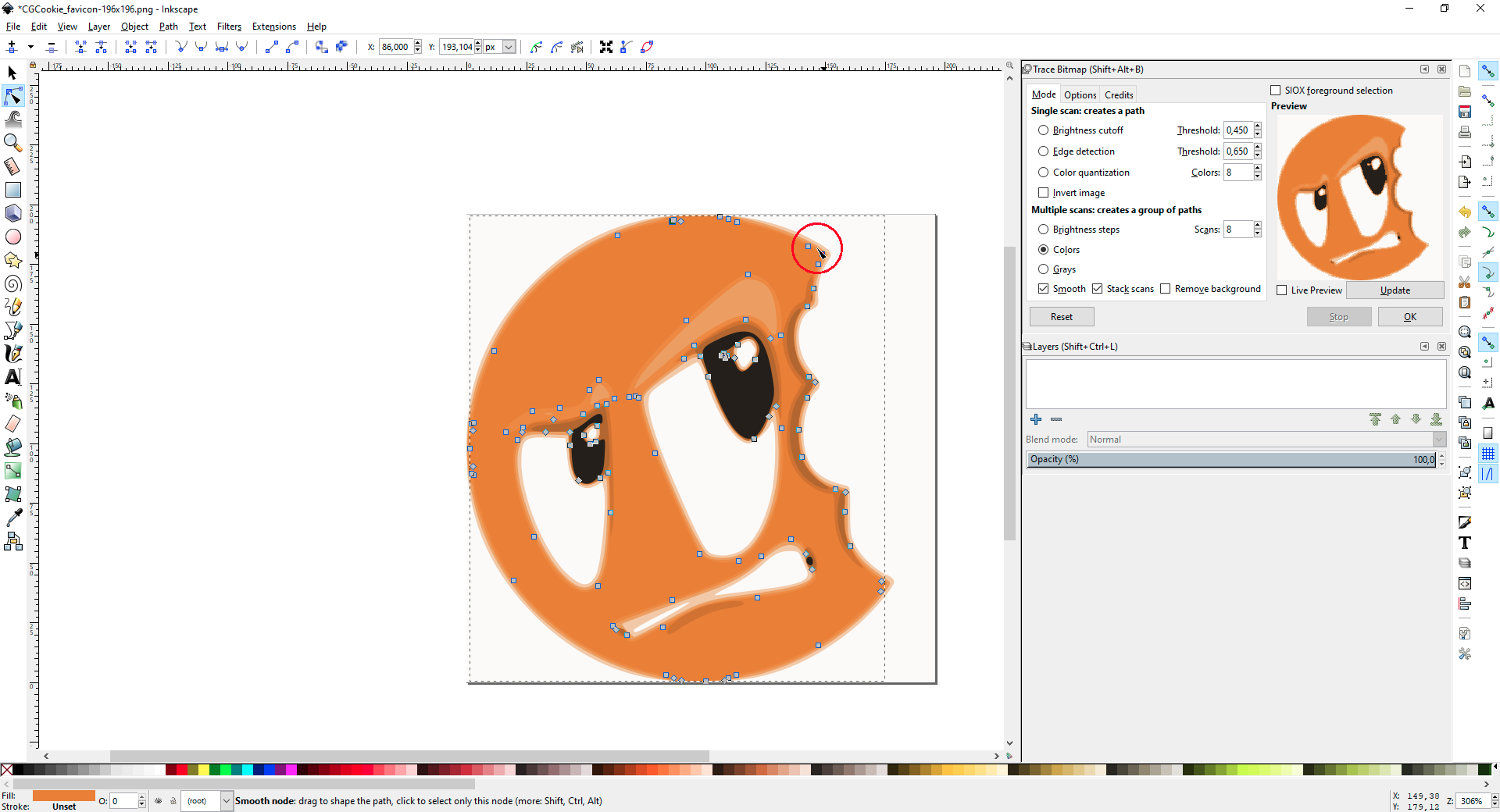Select the Text tool in toolbox
The image size is (1500, 812).
click(12, 377)
